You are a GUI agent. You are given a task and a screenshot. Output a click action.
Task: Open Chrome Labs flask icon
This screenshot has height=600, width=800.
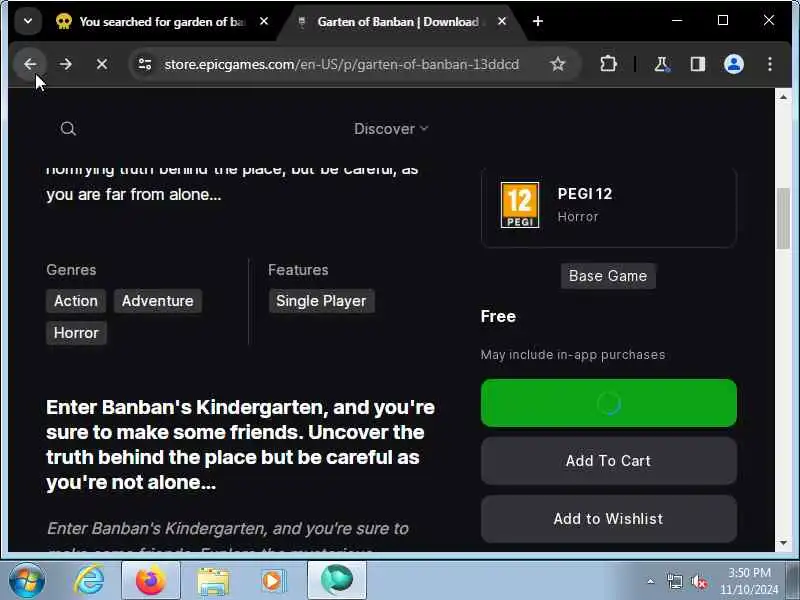[x=662, y=64]
